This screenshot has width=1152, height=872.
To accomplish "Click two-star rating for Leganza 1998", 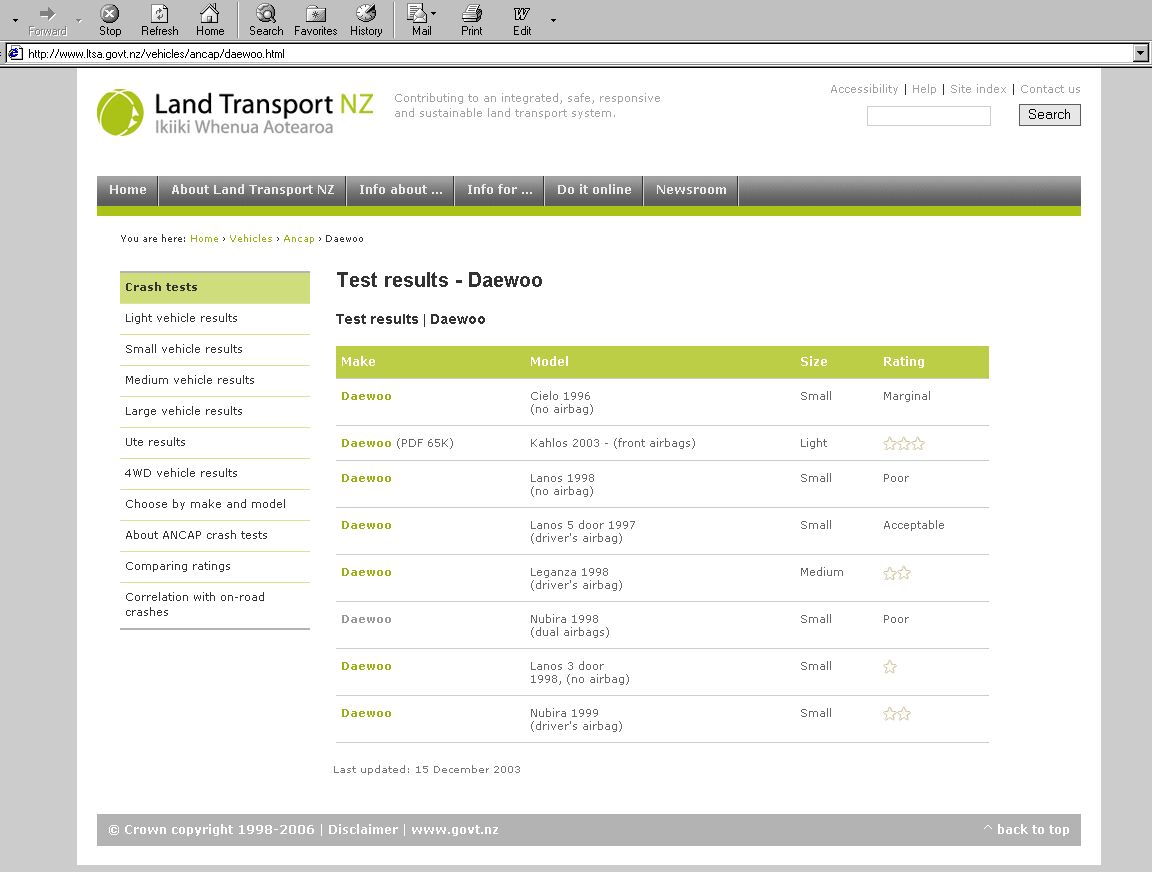I will coord(897,573).
